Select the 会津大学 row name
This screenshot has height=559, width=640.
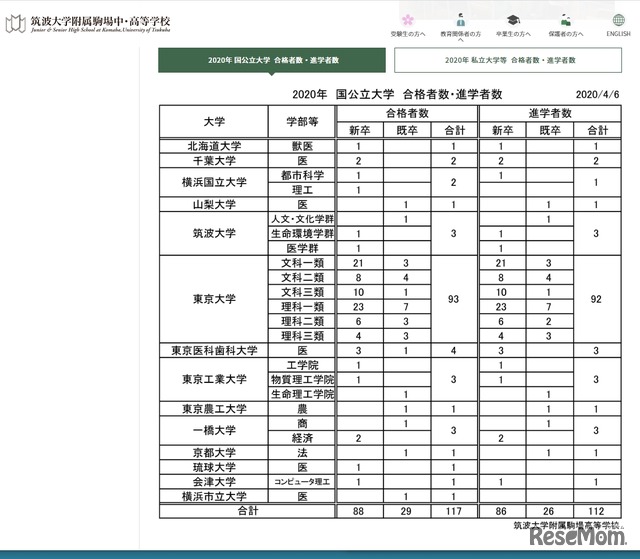(214, 482)
